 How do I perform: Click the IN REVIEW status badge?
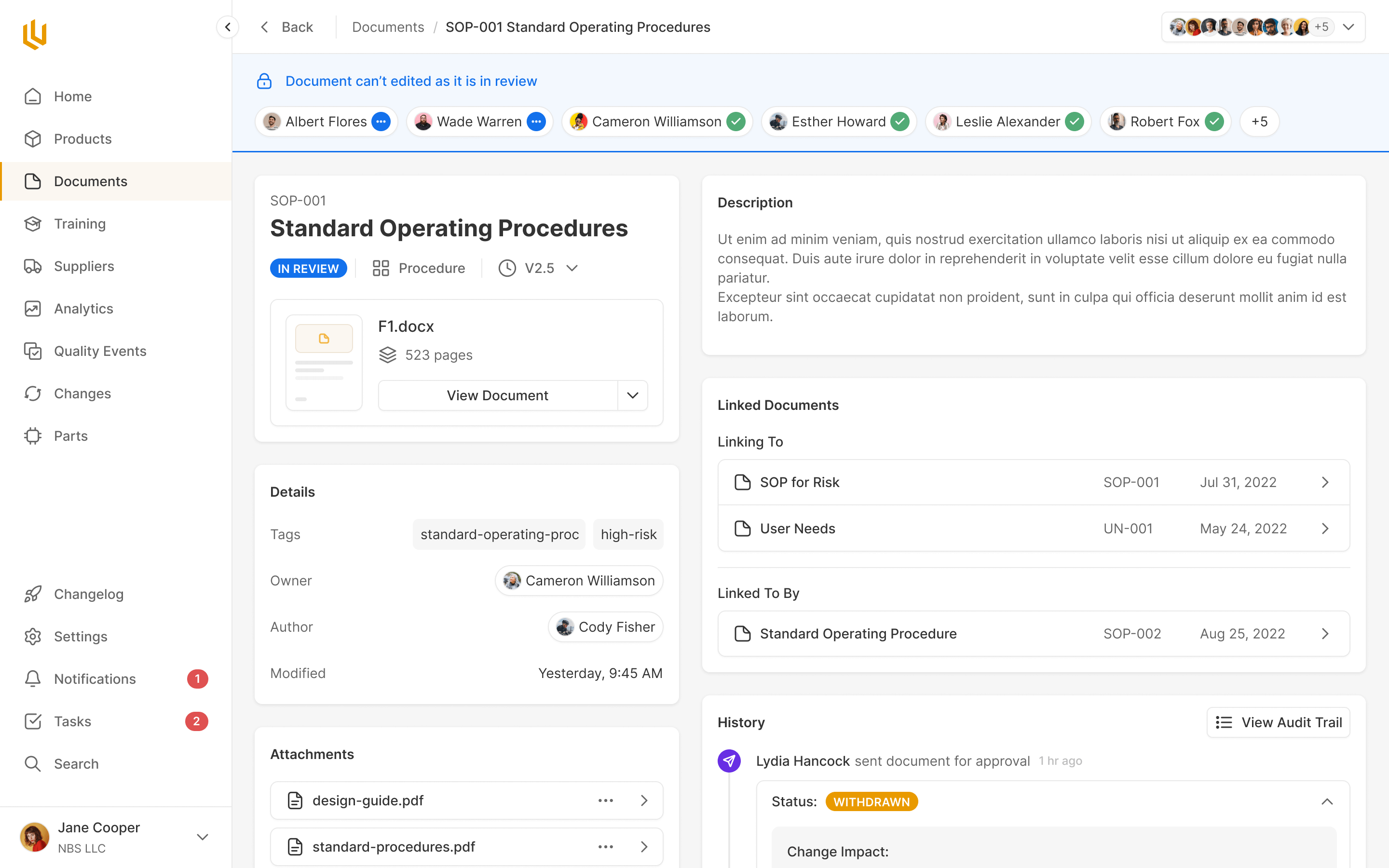coord(308,268)
